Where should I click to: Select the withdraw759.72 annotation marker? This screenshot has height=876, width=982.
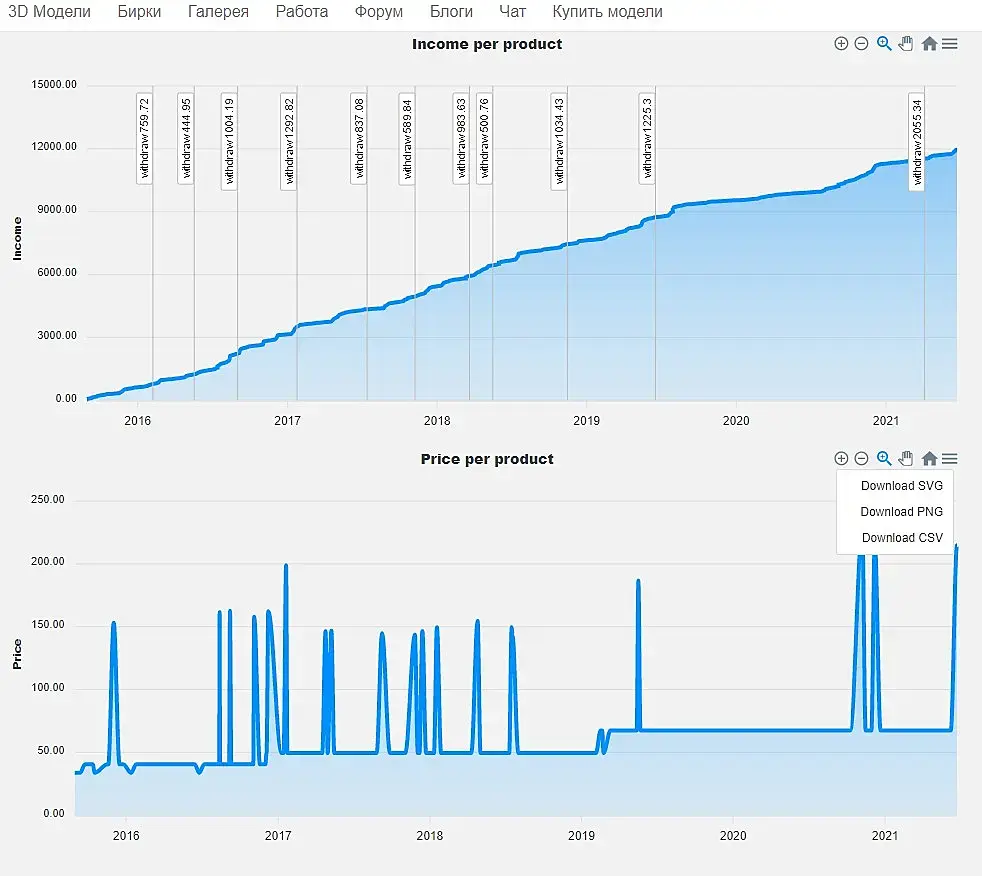point(144,138)
